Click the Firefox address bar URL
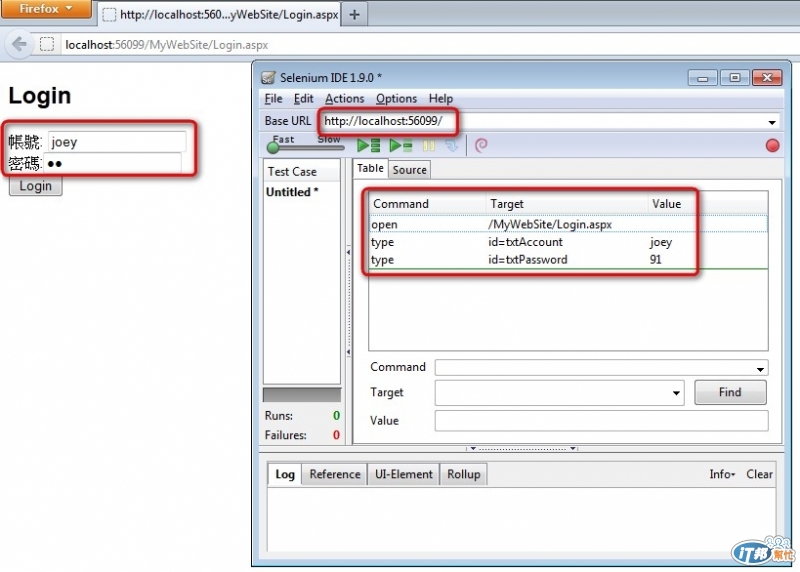Screen dimensions: 800x572 [166, 45]
